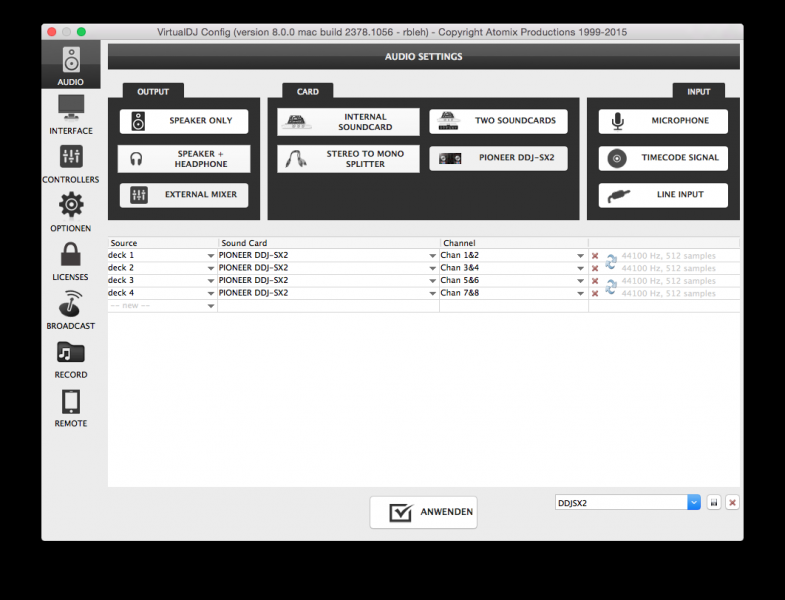Image resolution: width=785 pixels, height=600 pixels.
Task: Click the Channel column header
Action: pyautogui.click(x=514, y=243)
